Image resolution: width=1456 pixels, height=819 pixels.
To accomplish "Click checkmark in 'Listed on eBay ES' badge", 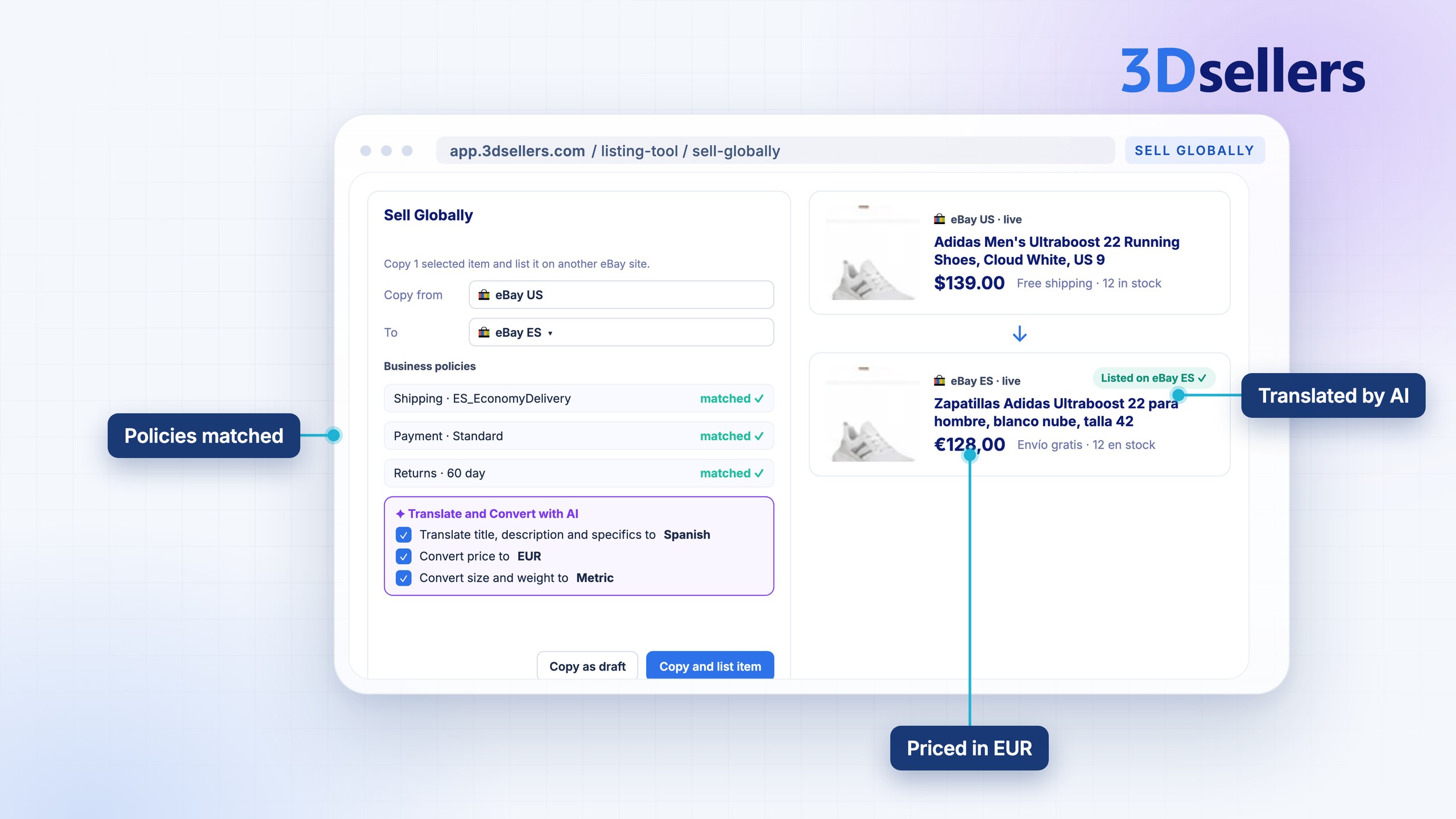I will click(1202, 378).
